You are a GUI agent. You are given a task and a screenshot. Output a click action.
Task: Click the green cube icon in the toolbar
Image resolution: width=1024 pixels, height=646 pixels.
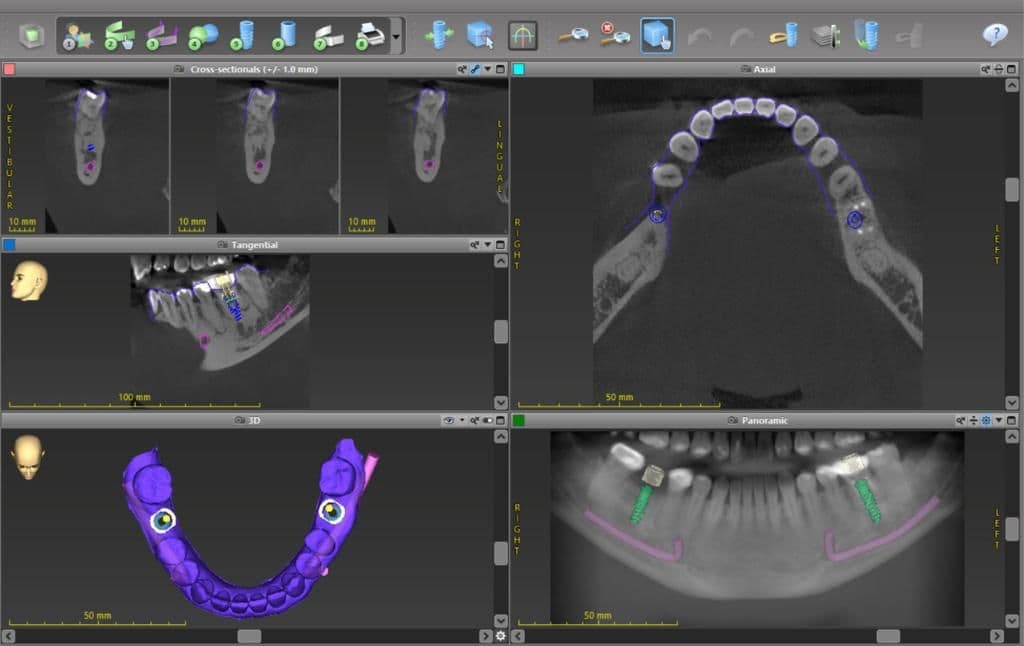(x=31, y=37)
